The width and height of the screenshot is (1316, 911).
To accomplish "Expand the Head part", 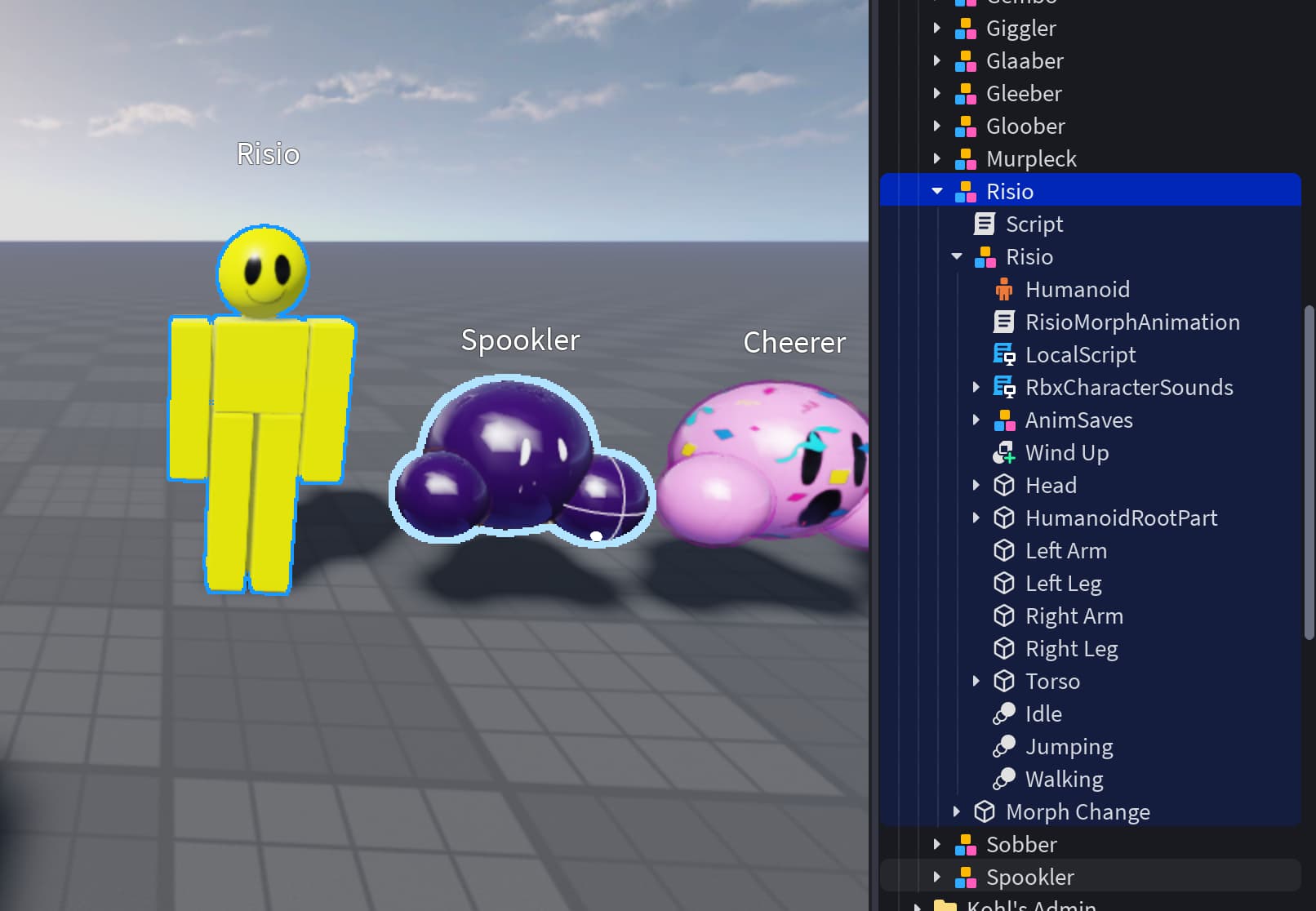I will coord(976,486).
